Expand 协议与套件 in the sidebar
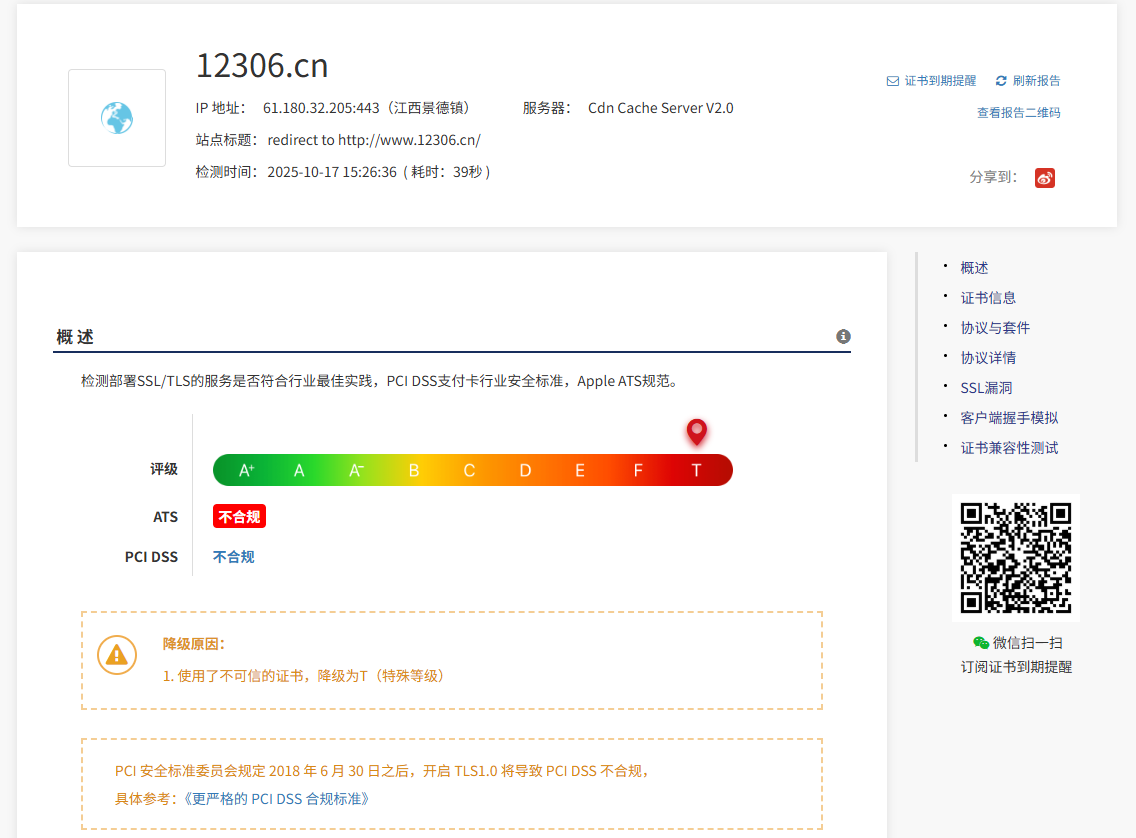 (995, 327)
